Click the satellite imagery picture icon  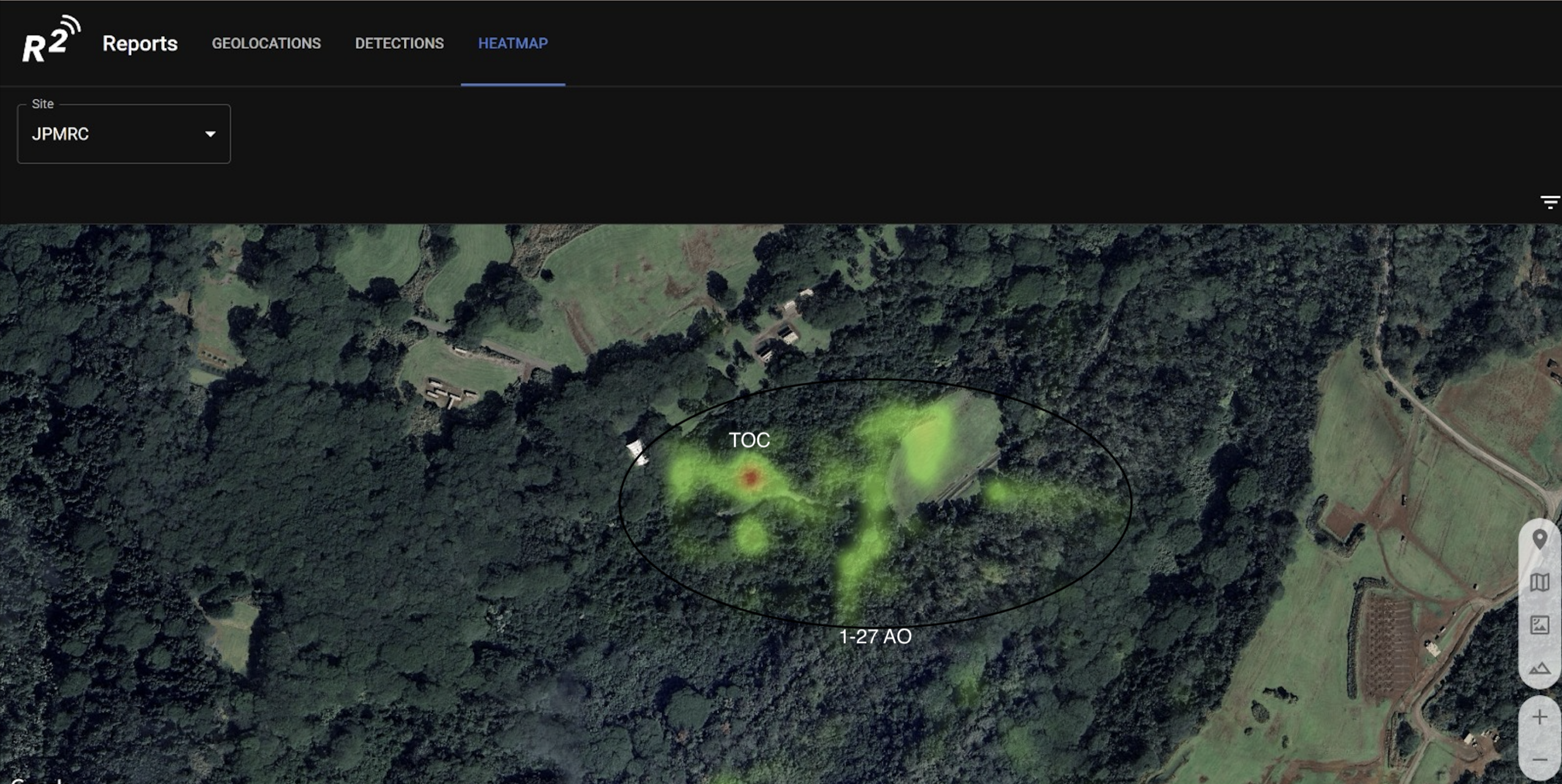(1540, 625)
